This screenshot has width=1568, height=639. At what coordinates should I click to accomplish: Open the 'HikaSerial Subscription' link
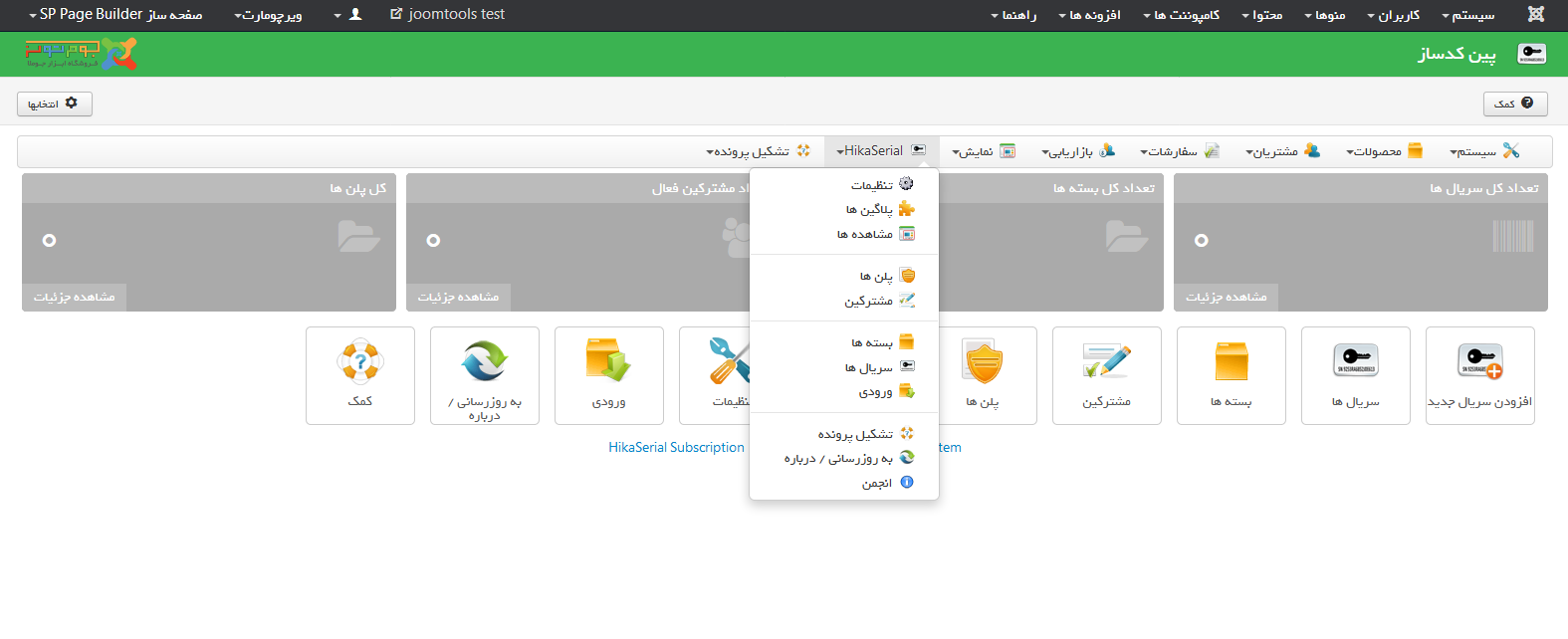(676, 448)
